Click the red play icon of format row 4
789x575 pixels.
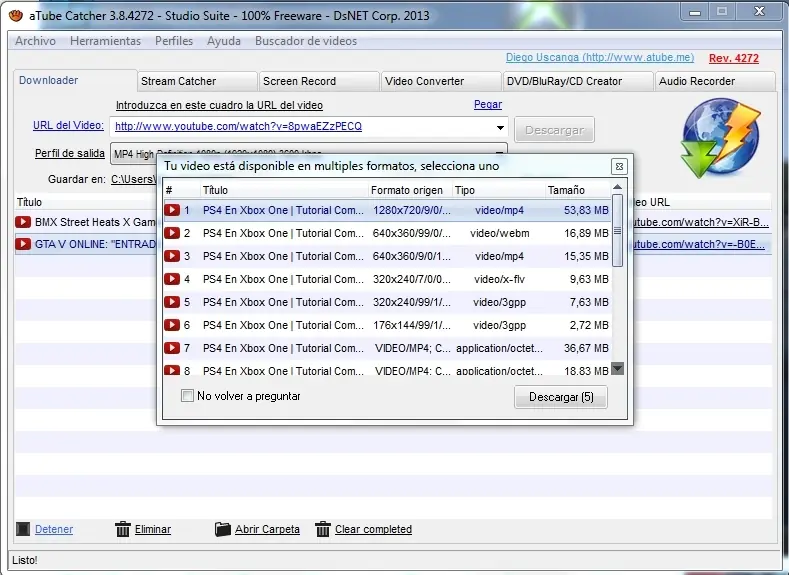[172, 279]
